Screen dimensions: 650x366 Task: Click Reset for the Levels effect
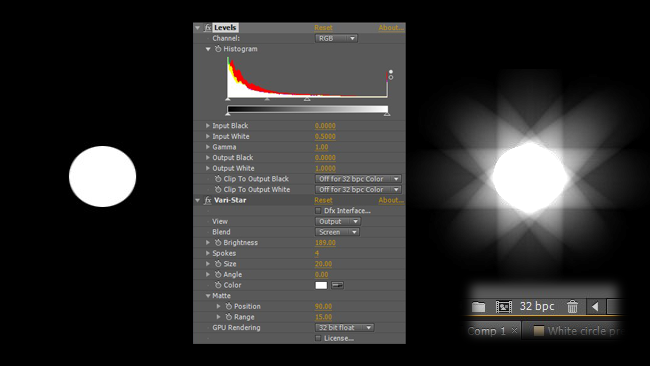(323, 28)
